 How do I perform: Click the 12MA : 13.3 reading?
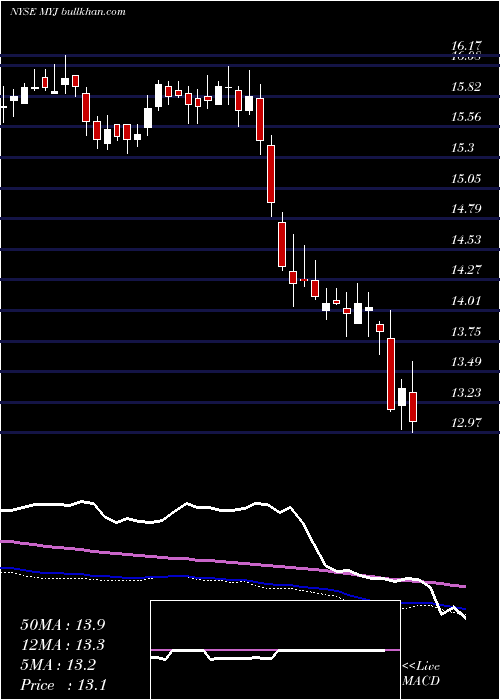click(x=63, y=645)
